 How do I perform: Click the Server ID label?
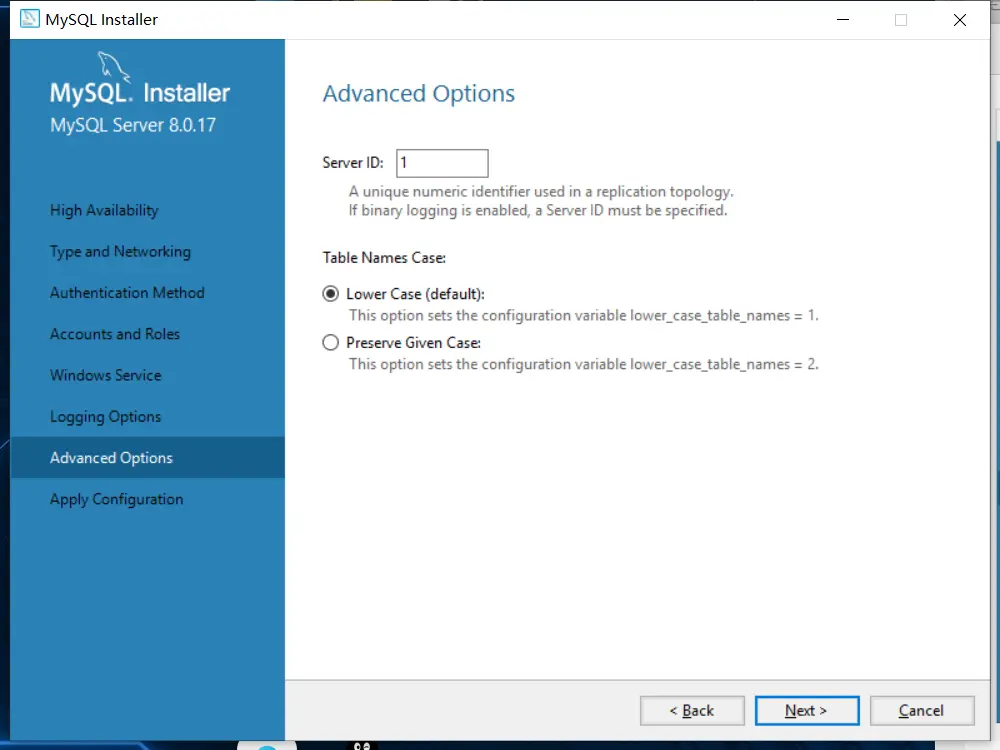[x=353, y=163]
